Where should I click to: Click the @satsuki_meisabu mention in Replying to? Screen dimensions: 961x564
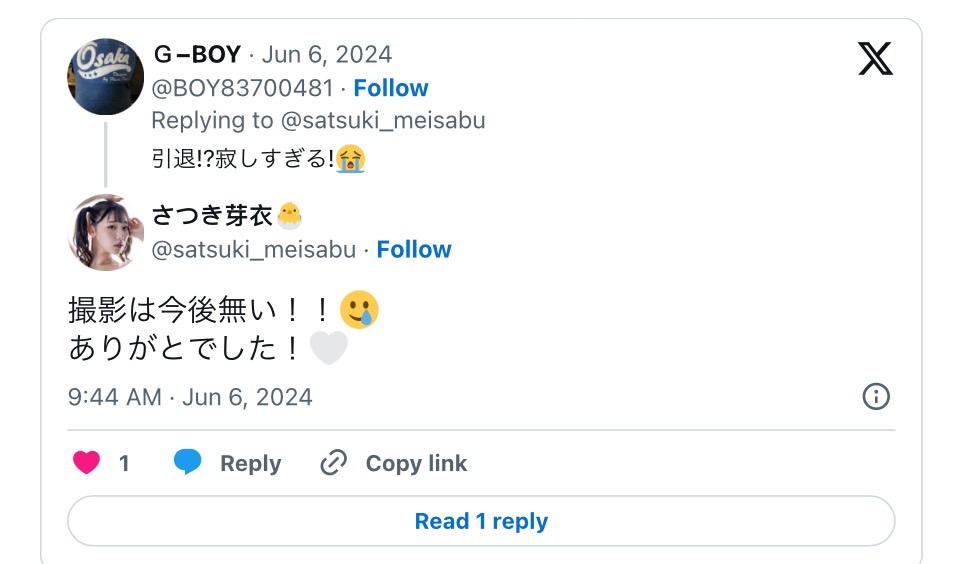(382, 121)
